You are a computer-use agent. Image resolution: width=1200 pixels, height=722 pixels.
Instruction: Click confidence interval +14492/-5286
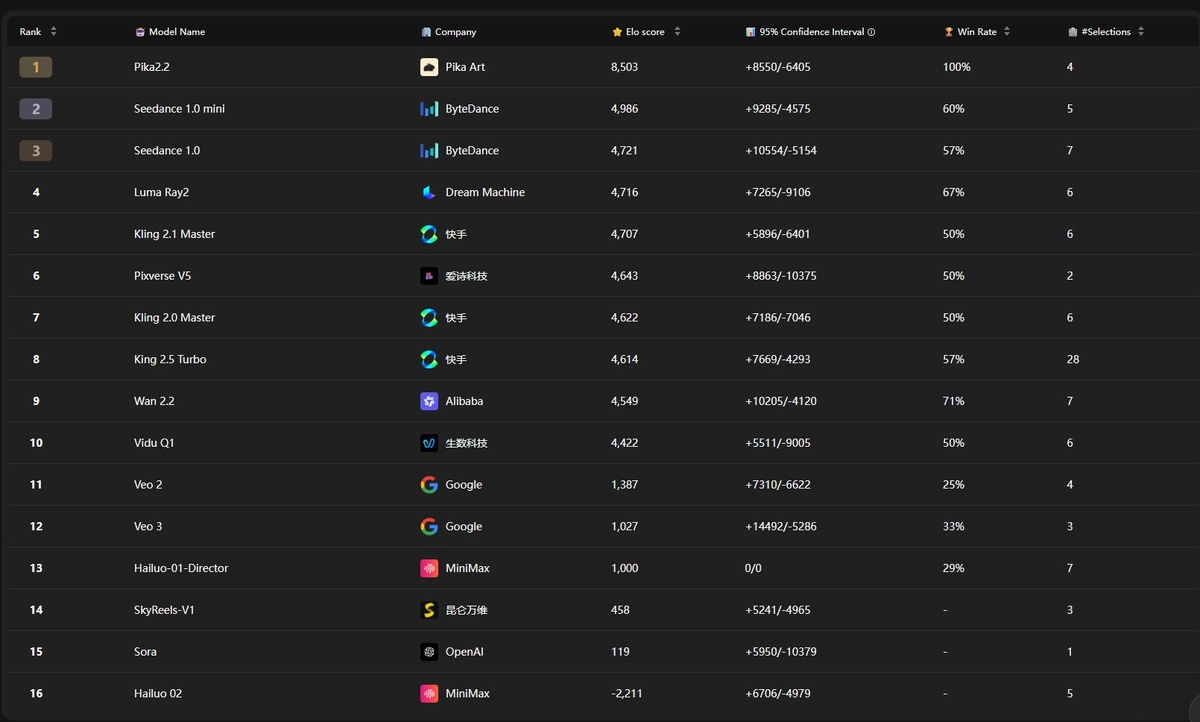[x=781, y=526]
